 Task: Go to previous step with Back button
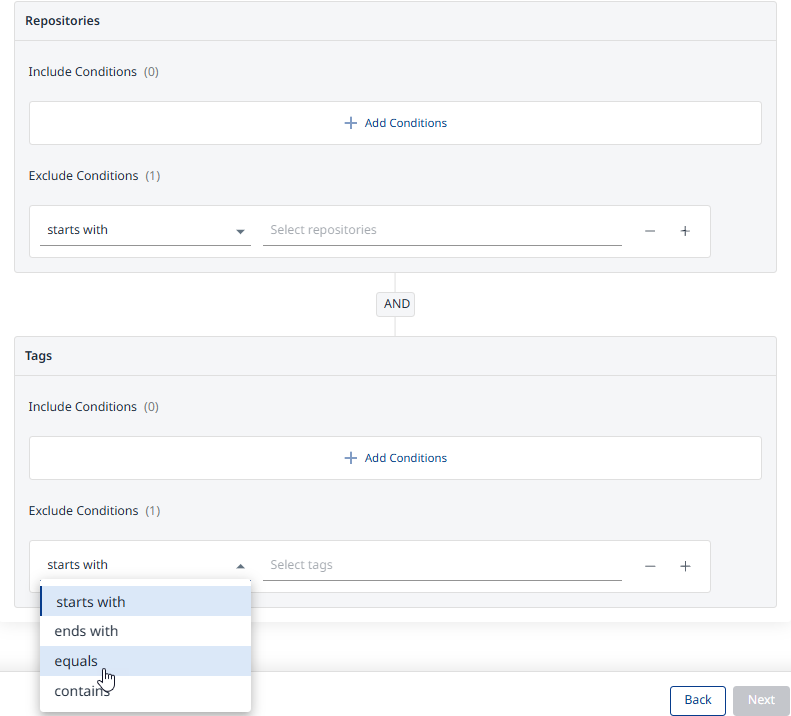click(697, 700)
